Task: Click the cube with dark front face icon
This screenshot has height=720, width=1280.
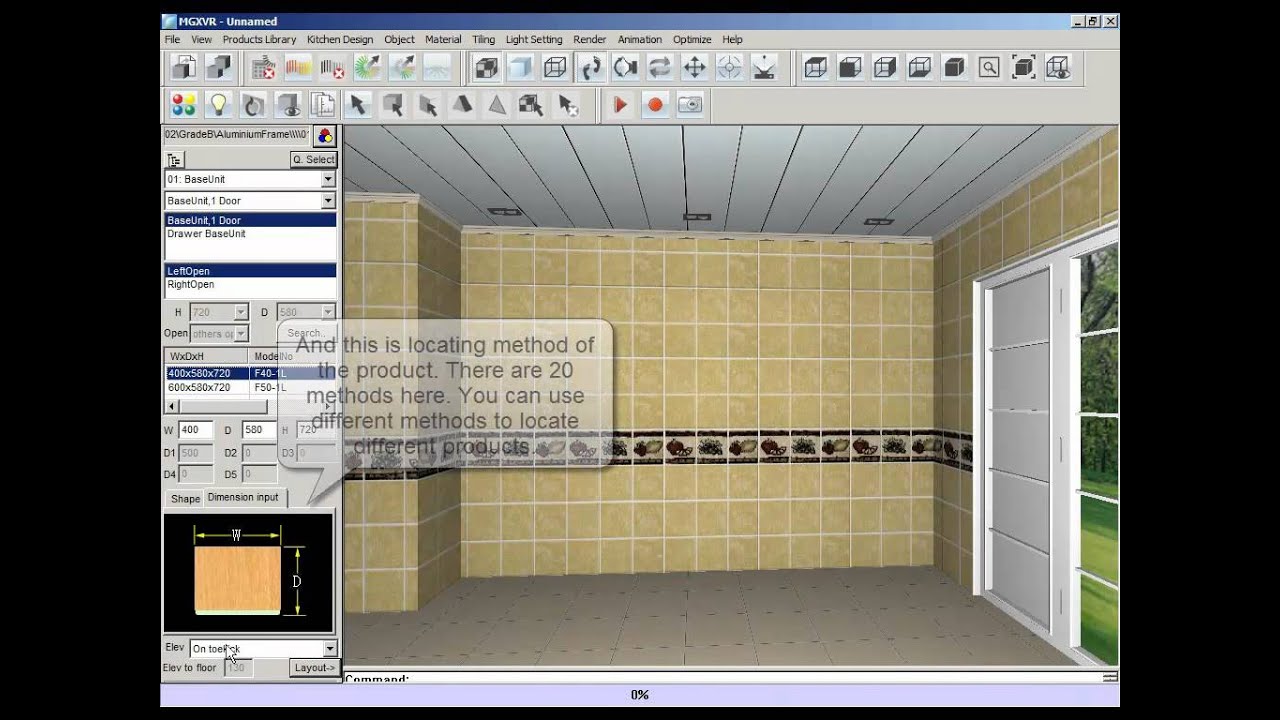Action: click(850, 68)
